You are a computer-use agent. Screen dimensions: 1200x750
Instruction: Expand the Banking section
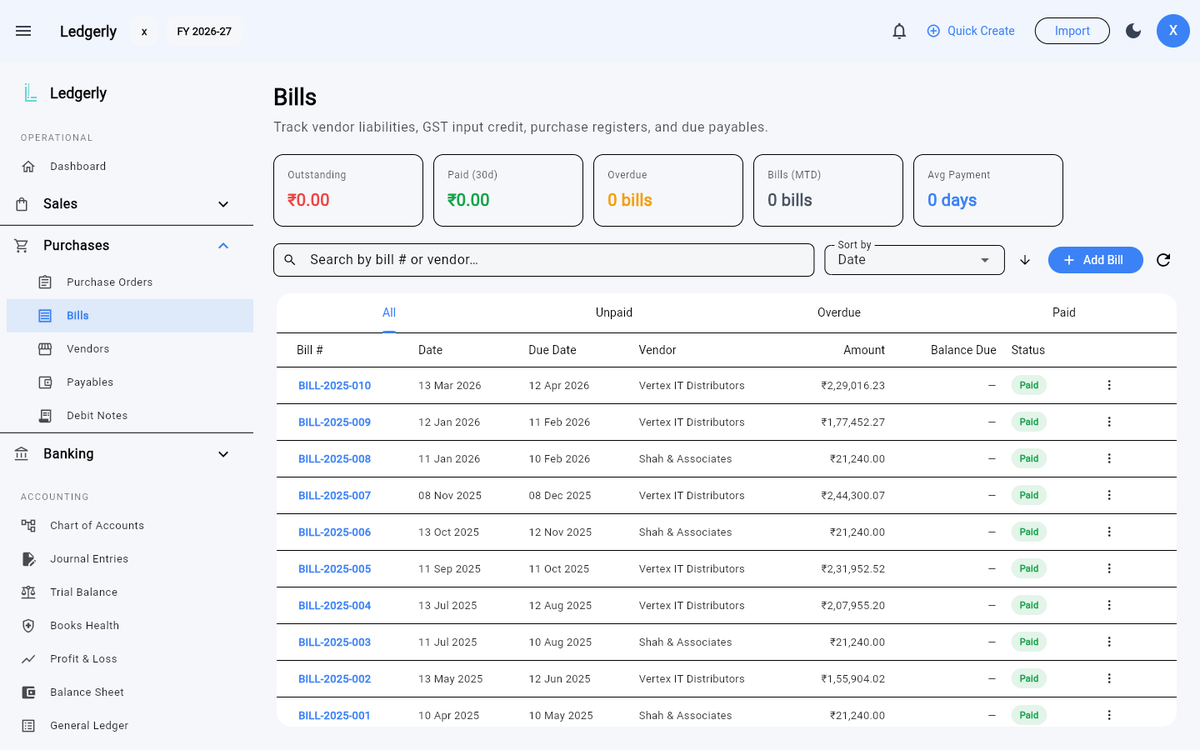(127, 454)
